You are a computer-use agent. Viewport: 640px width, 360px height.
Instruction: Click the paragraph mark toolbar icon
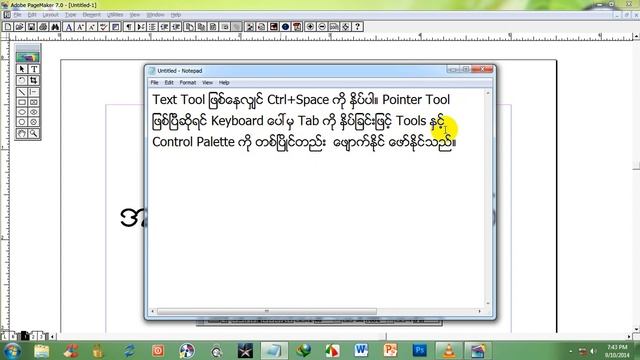129,27
